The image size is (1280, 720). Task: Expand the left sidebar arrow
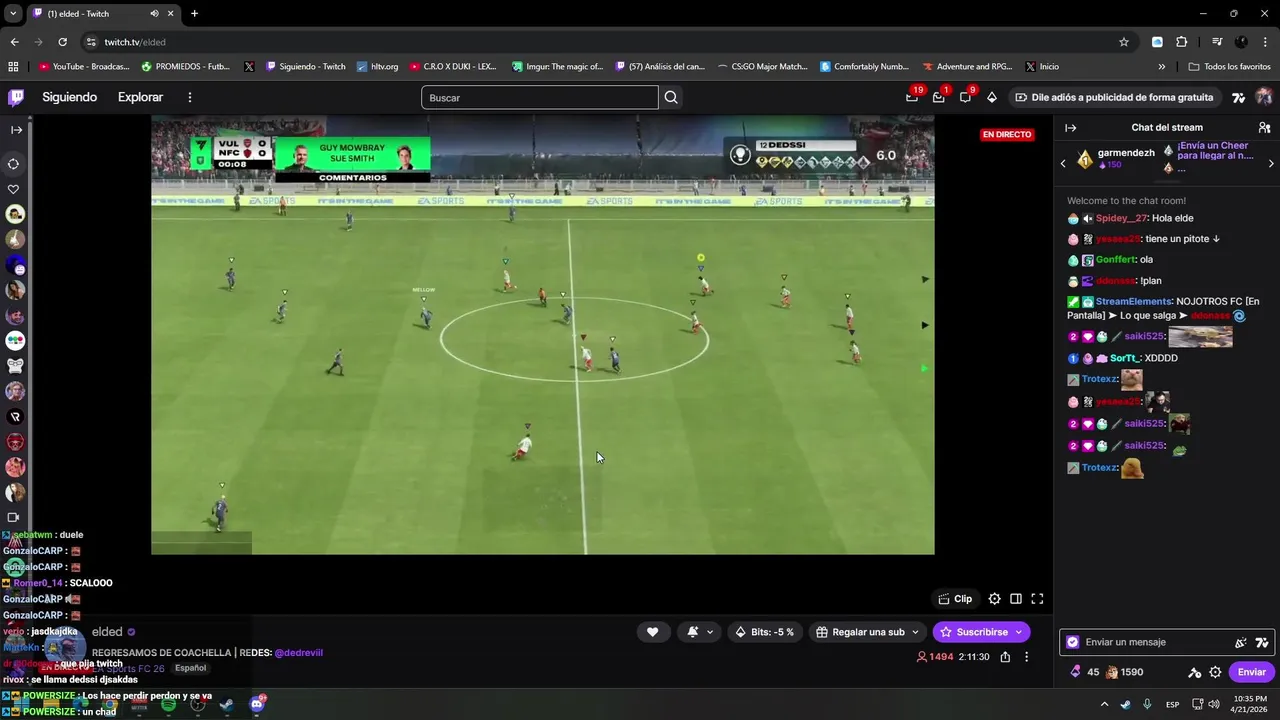pos(16,130)
